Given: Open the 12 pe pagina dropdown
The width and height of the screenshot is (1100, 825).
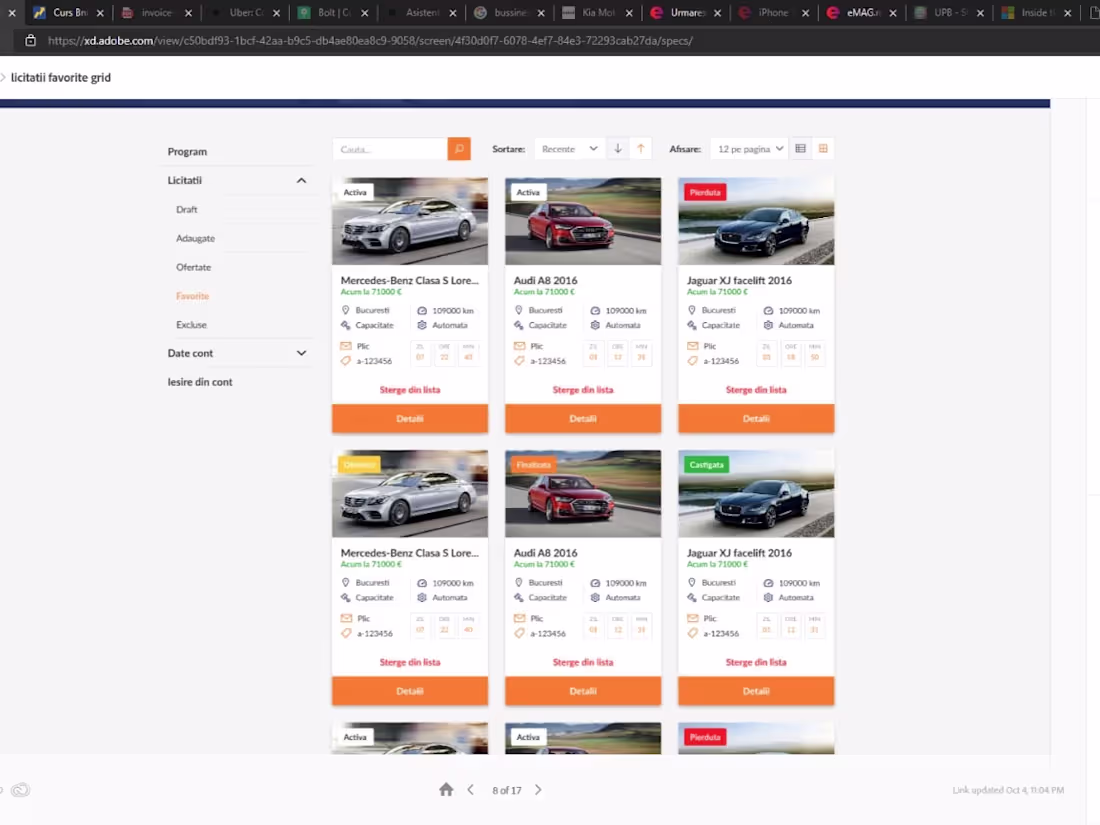Looking at the screenshot, I should pos(748,148).
